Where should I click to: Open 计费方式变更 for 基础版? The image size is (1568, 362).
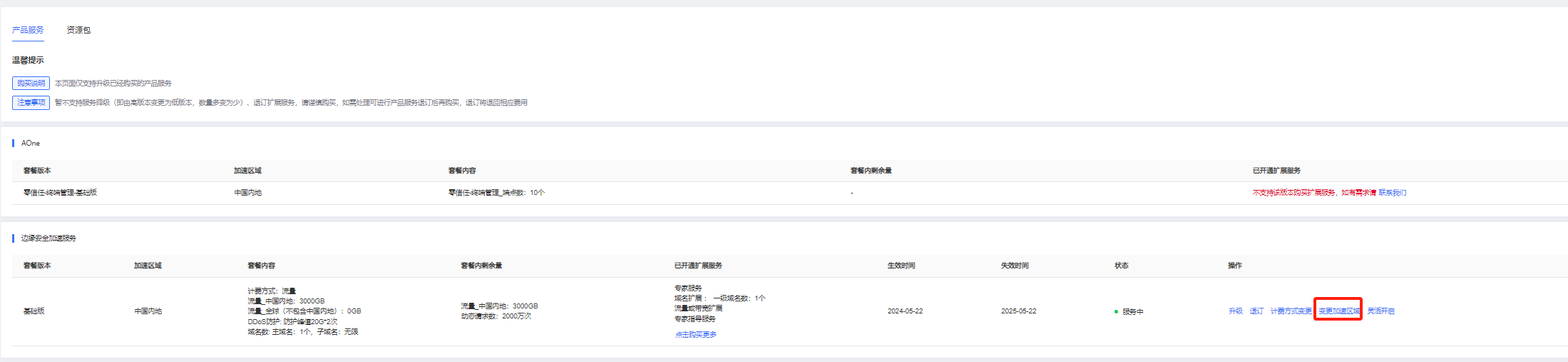[1291, 311]
